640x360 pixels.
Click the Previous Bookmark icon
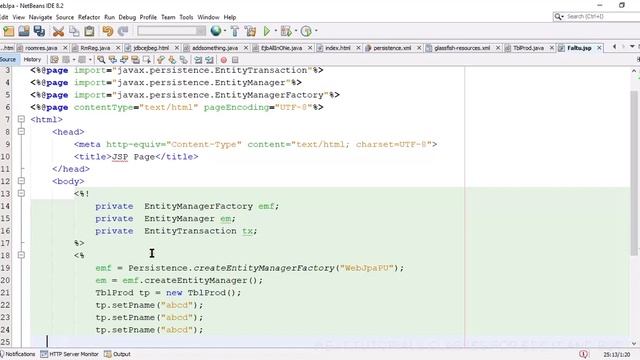pos(160,60)
